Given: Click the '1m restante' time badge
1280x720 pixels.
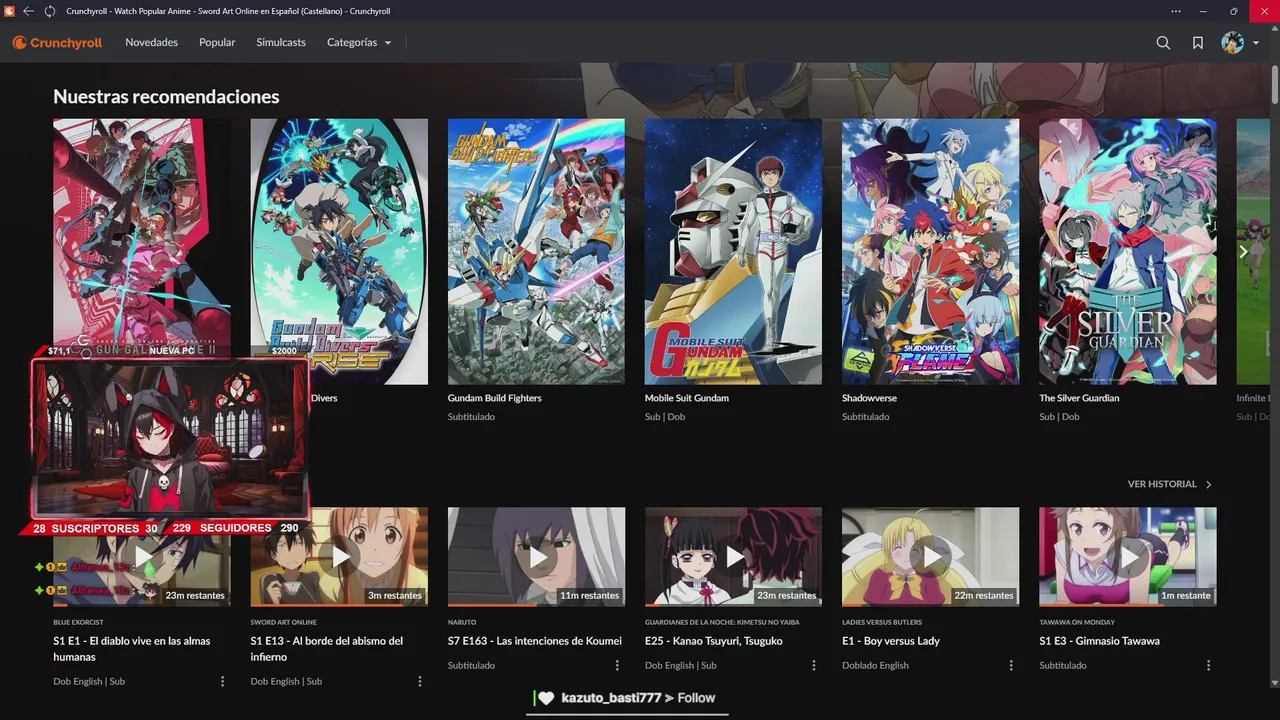Looking at the screenshot, I should [x=1186, y=595].
